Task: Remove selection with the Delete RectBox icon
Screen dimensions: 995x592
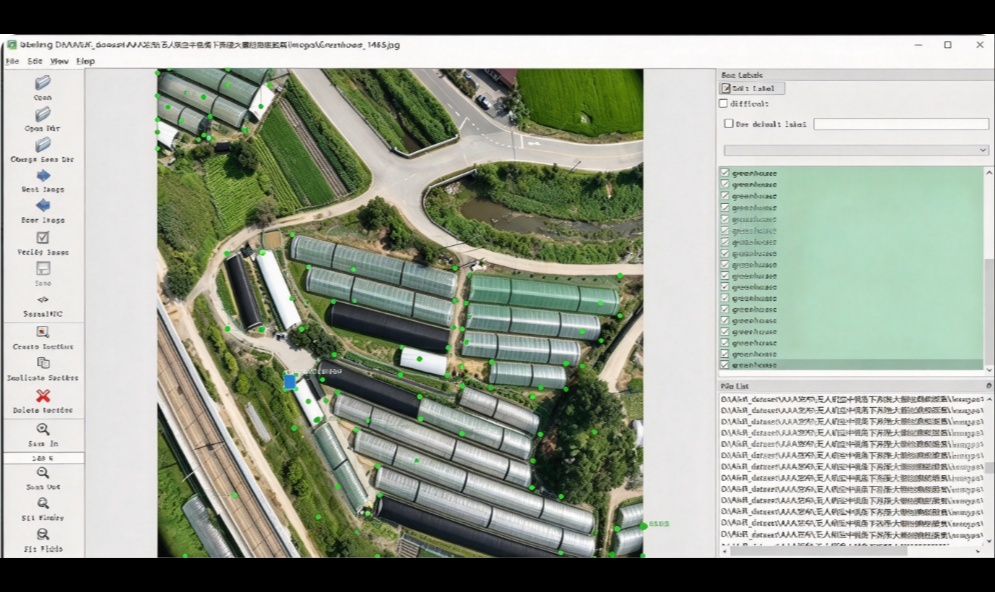Action: point(43,395)
